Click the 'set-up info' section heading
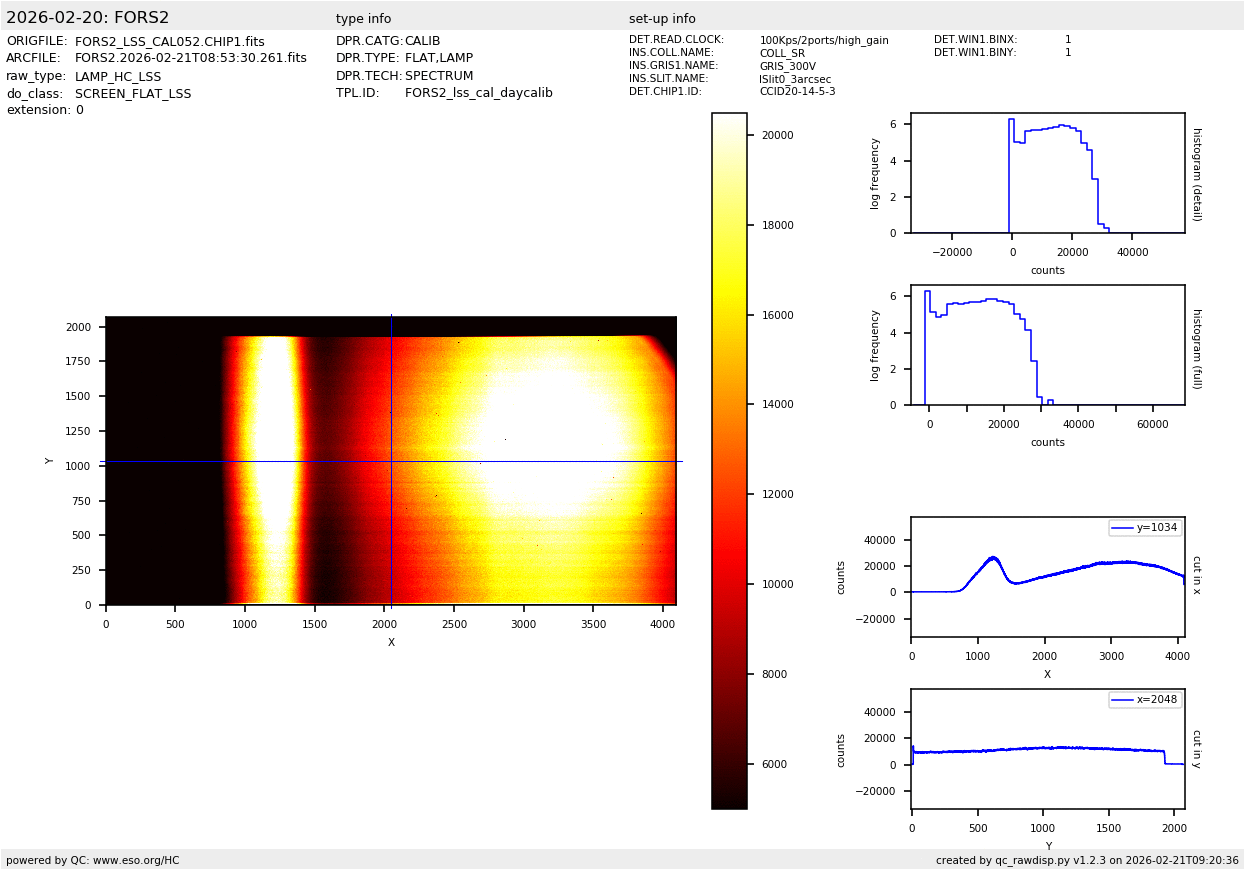 (x=662, y=19)
